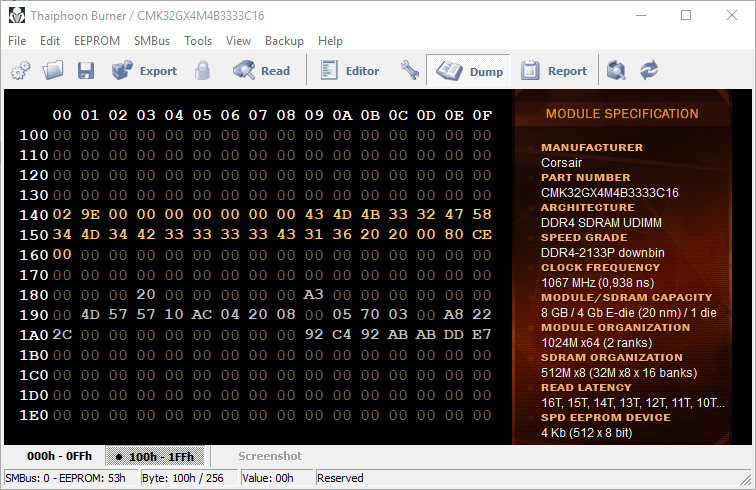Open the Report view
This screenshot has width=756, height=490.
(554, 71)
